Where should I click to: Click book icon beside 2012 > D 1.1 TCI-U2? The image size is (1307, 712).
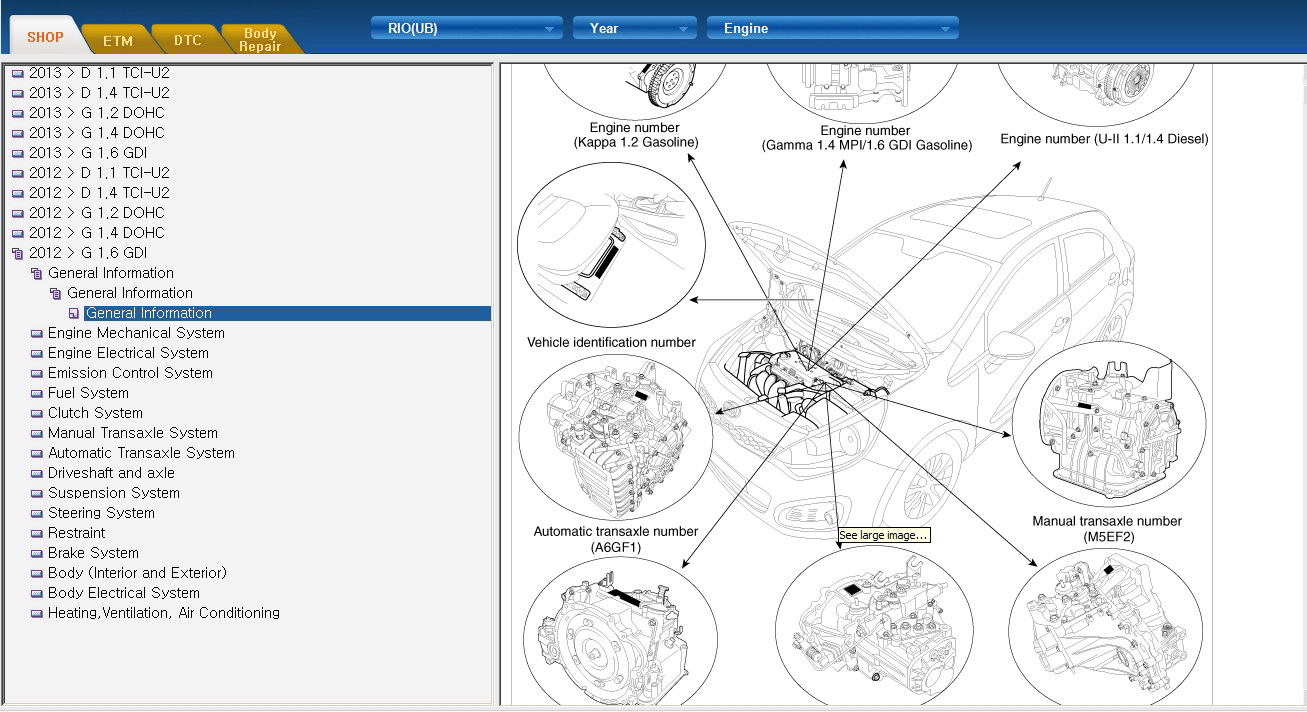(x=18, y=173)
